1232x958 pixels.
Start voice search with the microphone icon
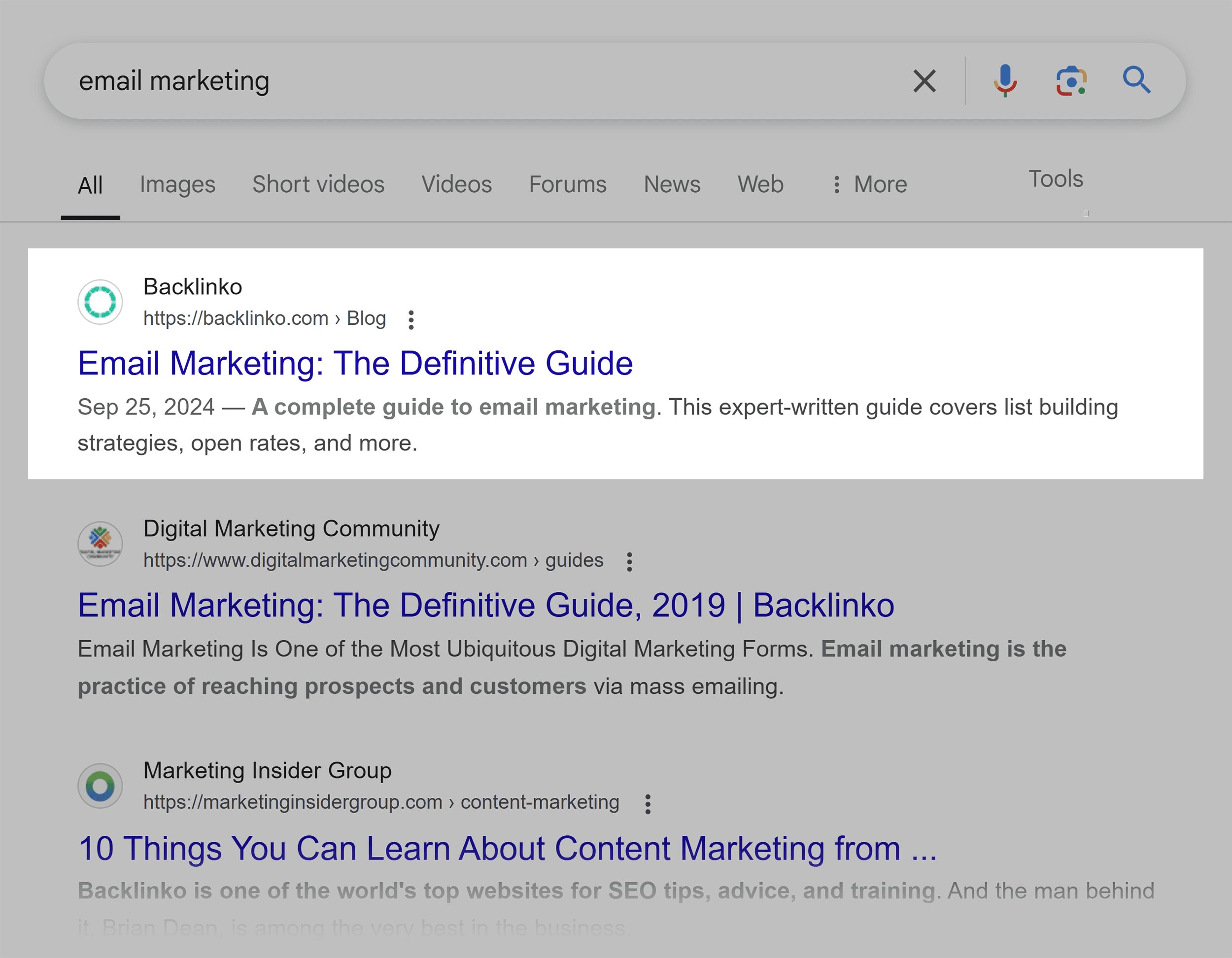tap(1005, 81)
